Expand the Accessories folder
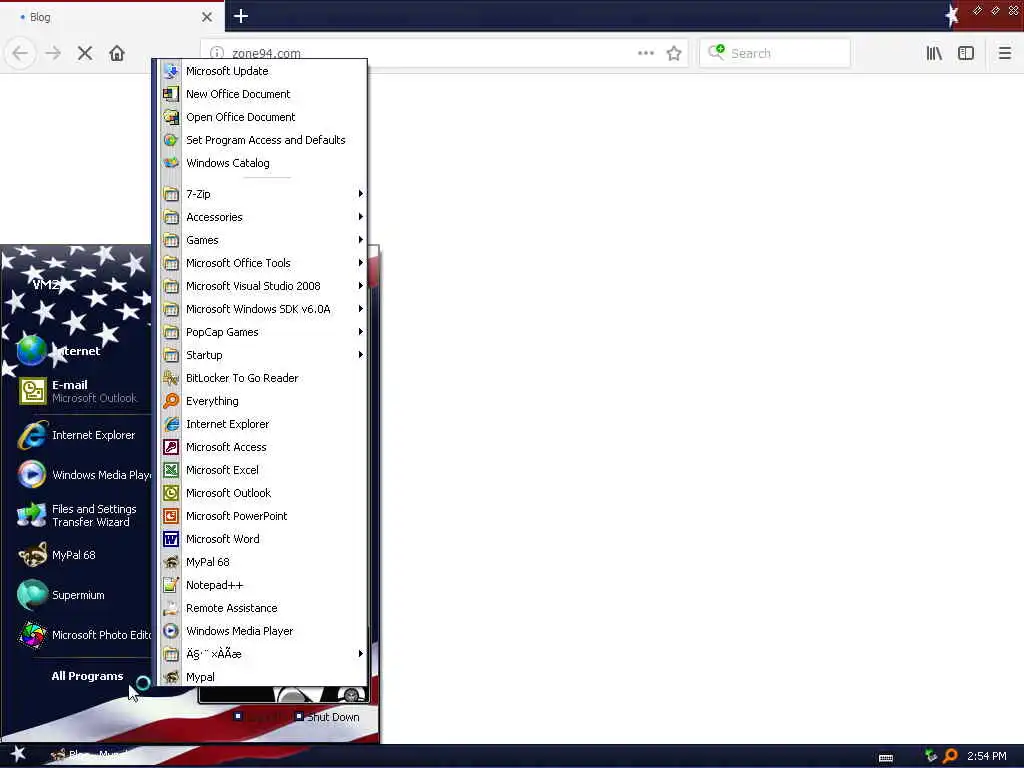1024x768 pixels. pyautogui.click(x=263, y=217)
